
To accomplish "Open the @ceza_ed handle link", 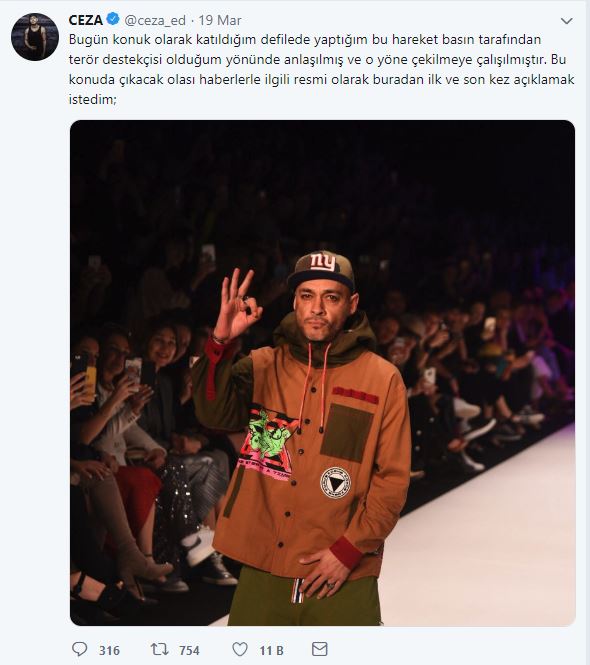I will pos(155,20).
